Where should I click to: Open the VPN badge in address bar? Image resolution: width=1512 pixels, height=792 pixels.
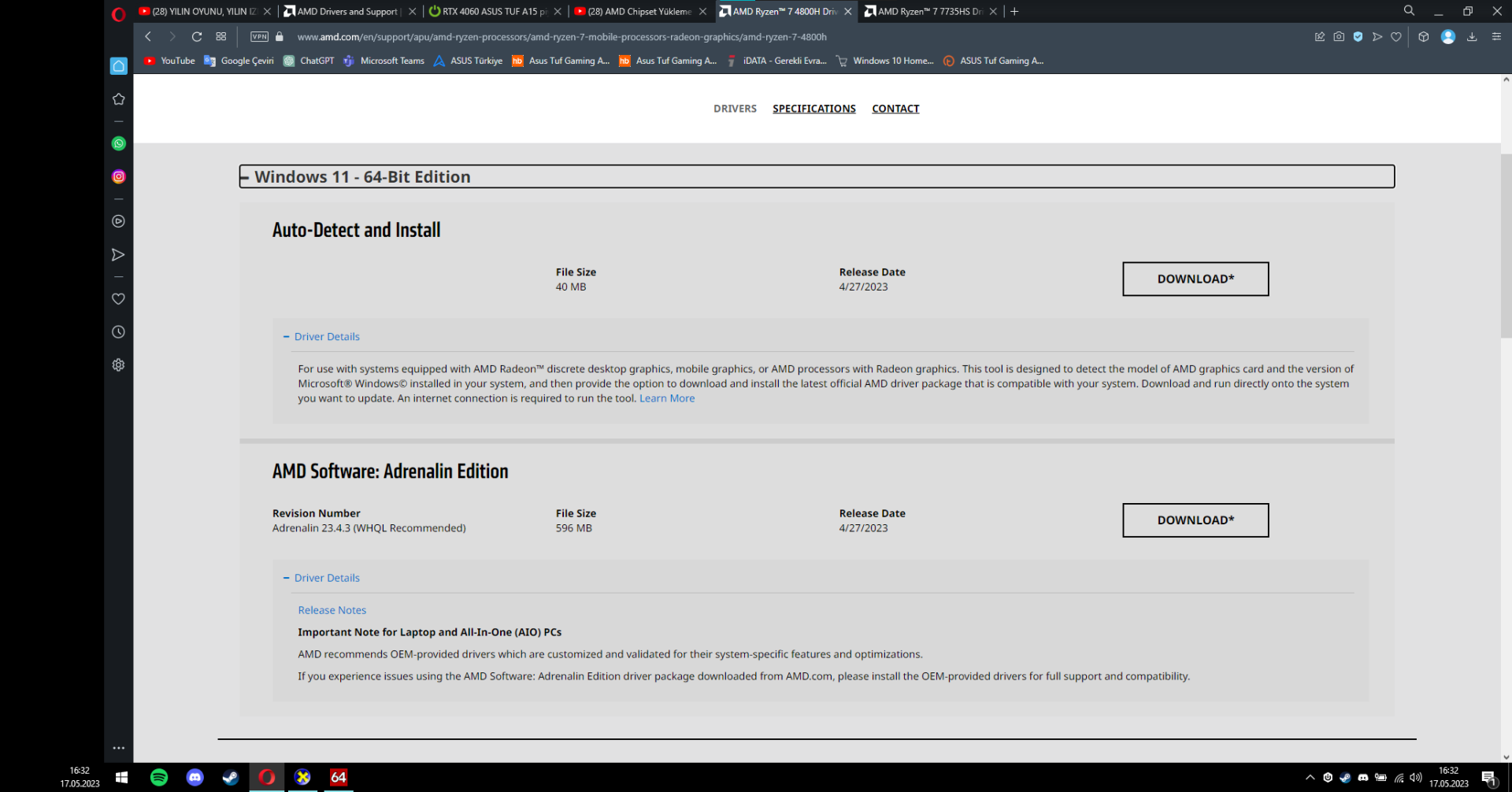click(259, 37)
